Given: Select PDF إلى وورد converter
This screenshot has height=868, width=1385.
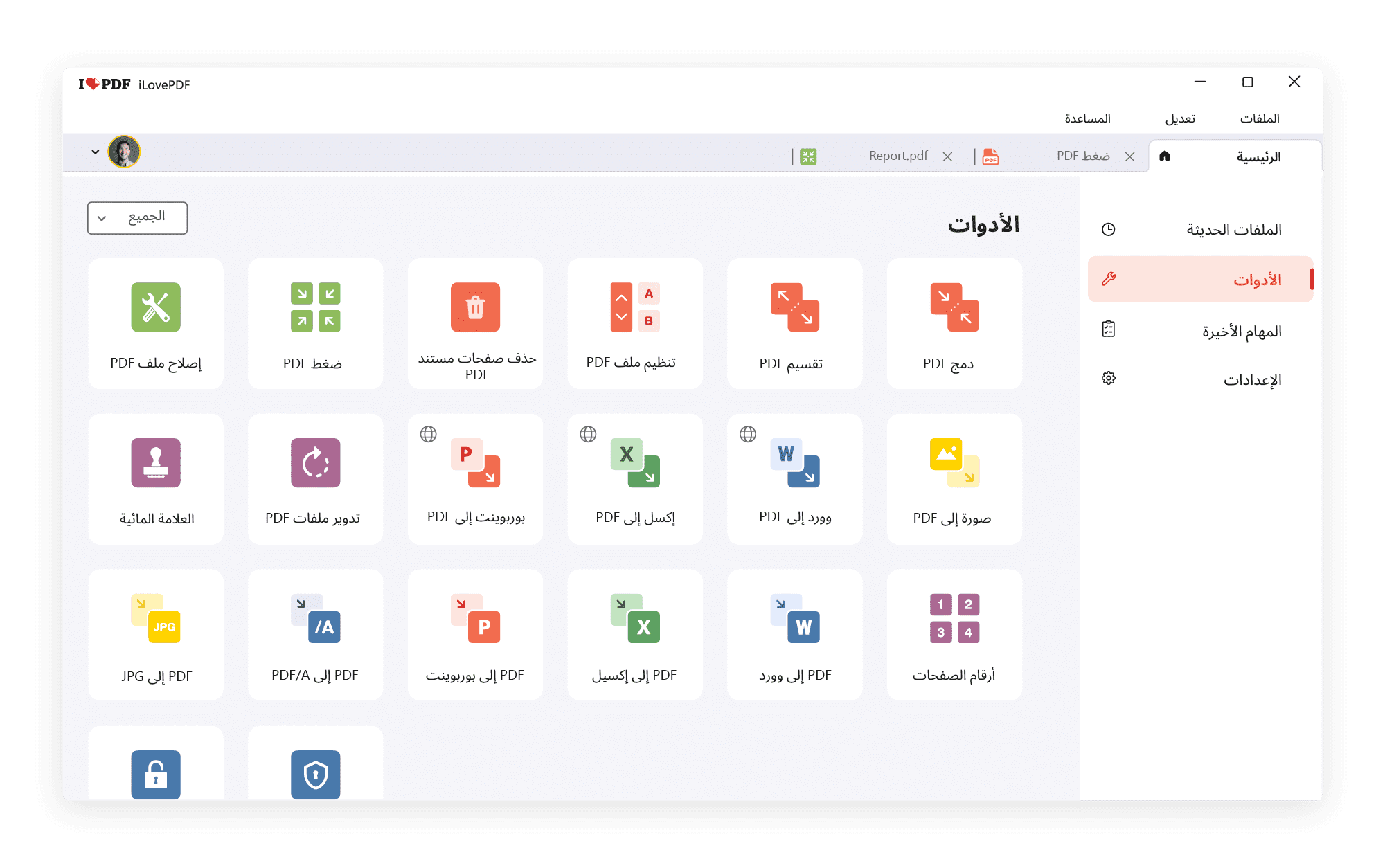Looking at the screenshot, I should coord(795,636).
